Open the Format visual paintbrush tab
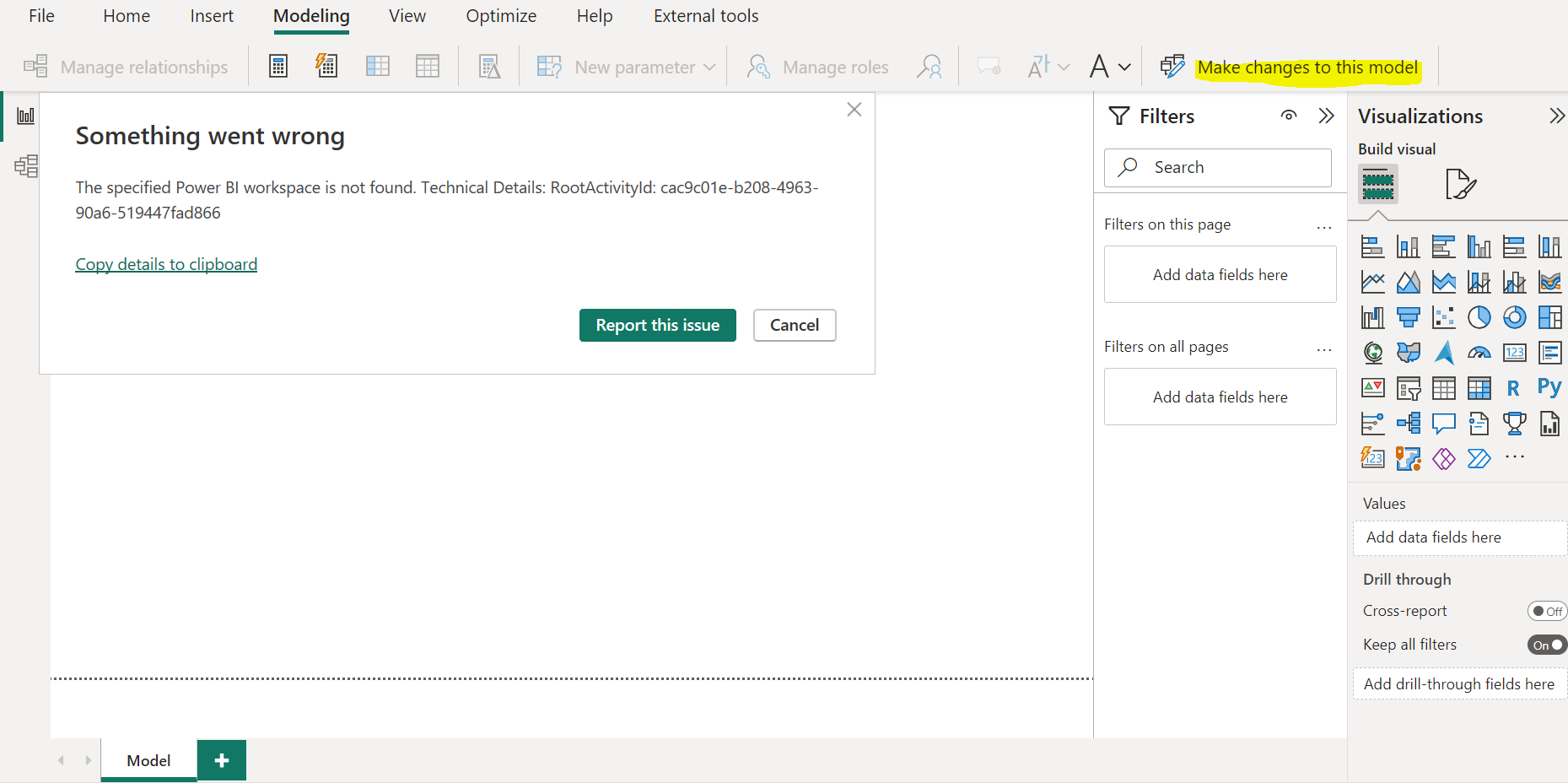Screen dimensions: 1568x783 click(x=1461, y=184)
